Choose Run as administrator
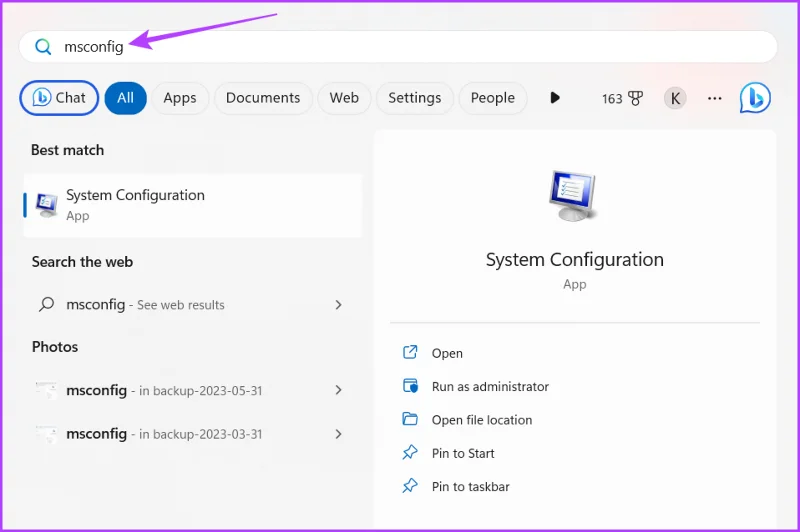 (490, 387)
